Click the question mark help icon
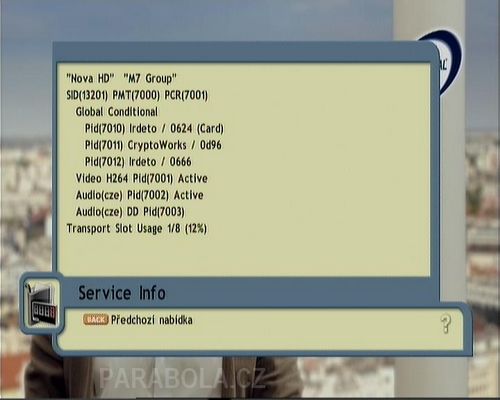Screen dimensions: 500x400 (x=446, y=324)
